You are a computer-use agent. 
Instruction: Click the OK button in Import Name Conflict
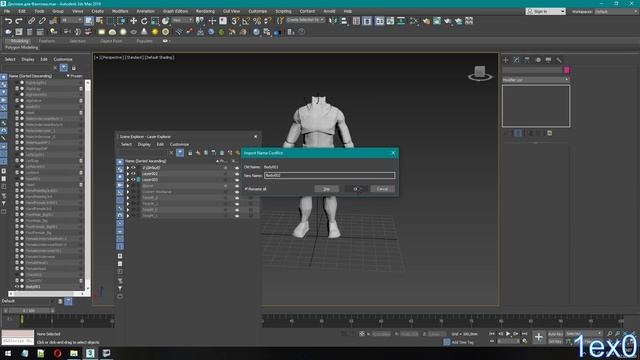355,189
